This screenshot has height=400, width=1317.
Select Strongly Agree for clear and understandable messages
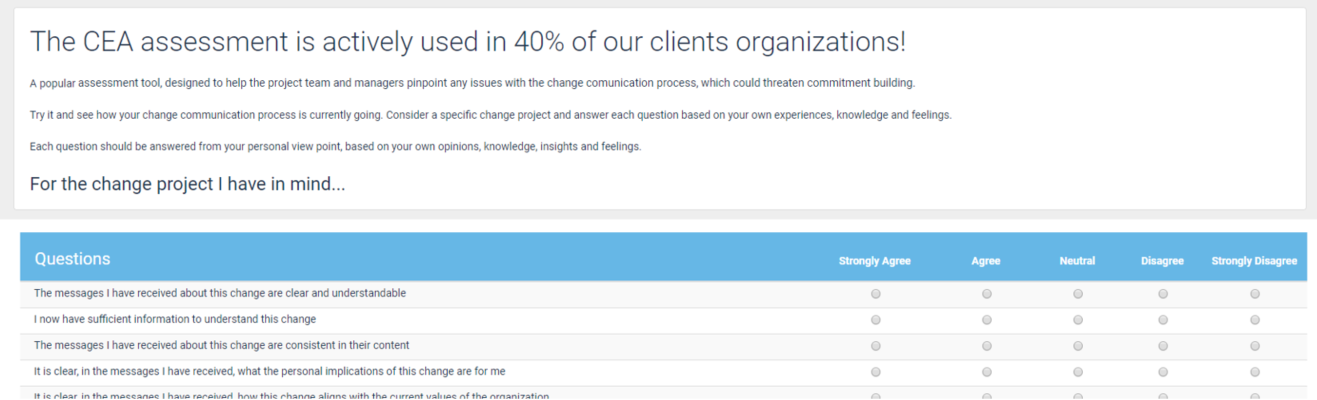click(876, 294)
